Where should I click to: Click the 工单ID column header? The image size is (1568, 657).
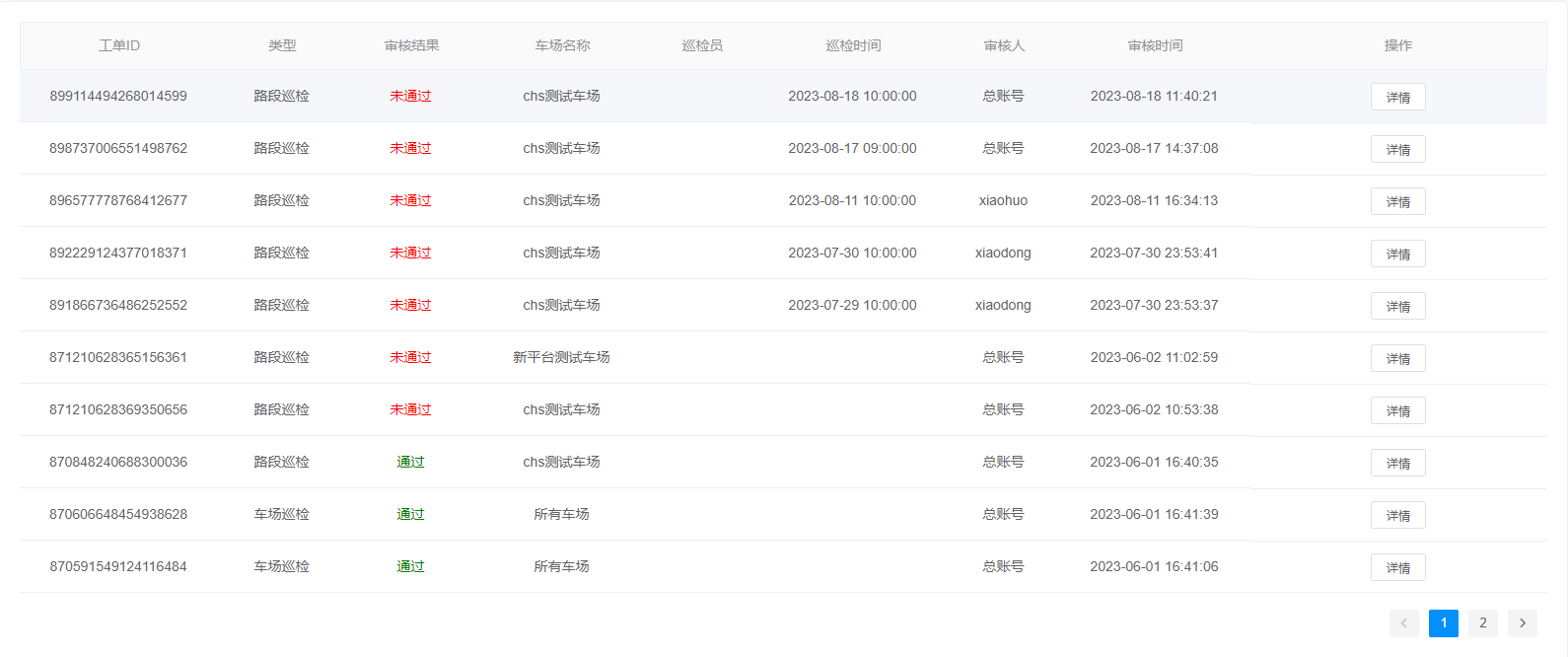coord(119,45)
